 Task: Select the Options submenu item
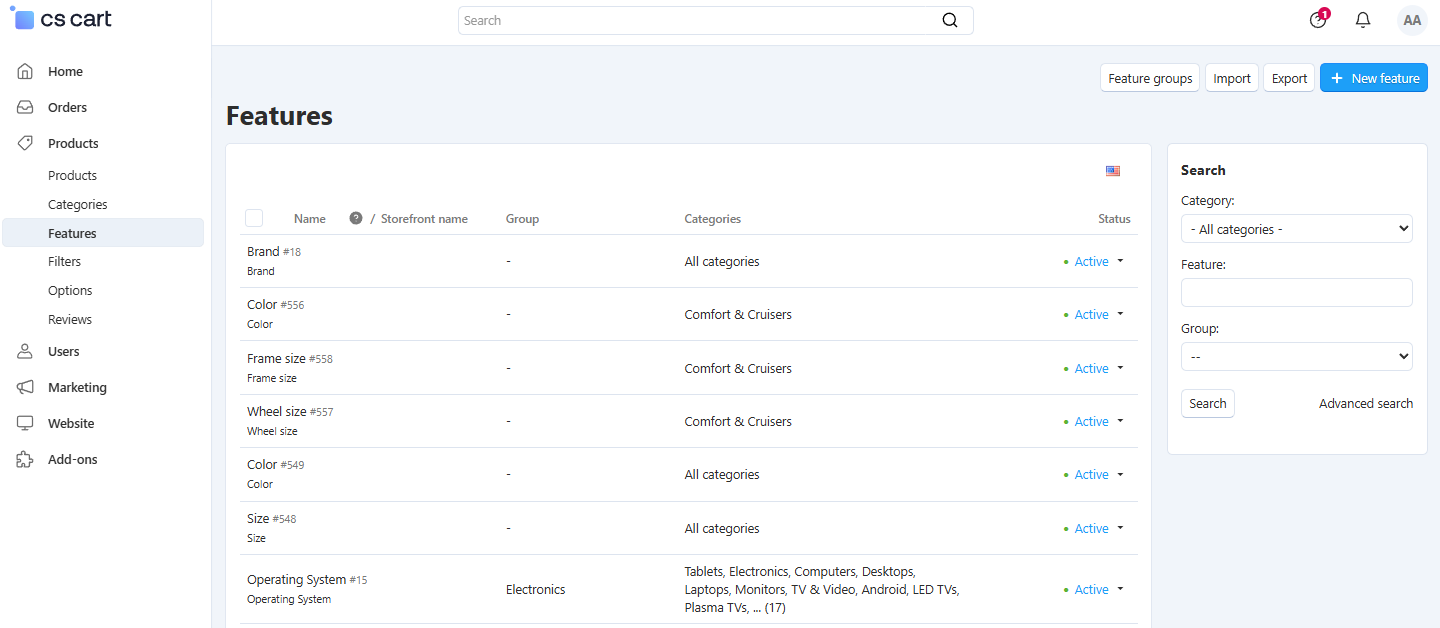click(70, 290)
